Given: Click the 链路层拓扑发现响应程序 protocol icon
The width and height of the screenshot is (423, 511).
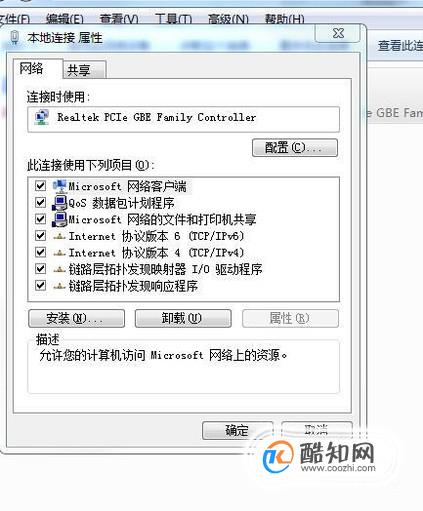Looking at the screenshot, I should (59, 286).
